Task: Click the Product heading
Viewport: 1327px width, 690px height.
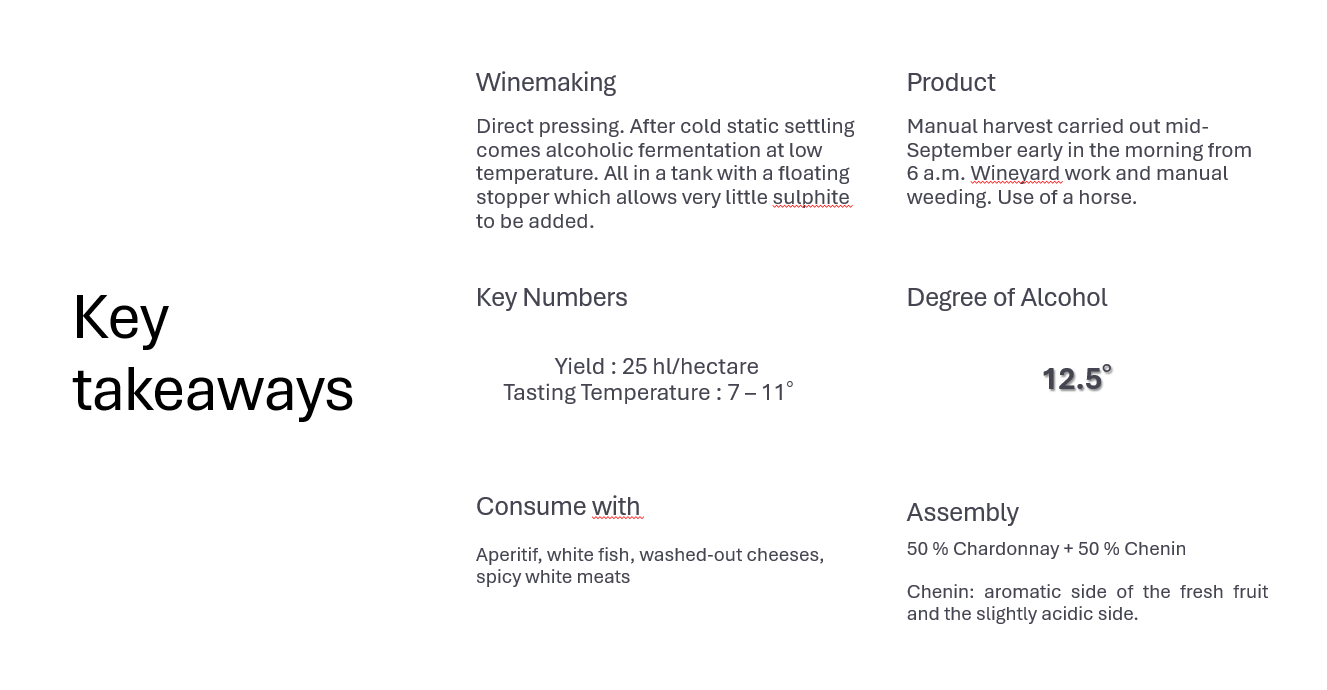Action: point(951,82)
